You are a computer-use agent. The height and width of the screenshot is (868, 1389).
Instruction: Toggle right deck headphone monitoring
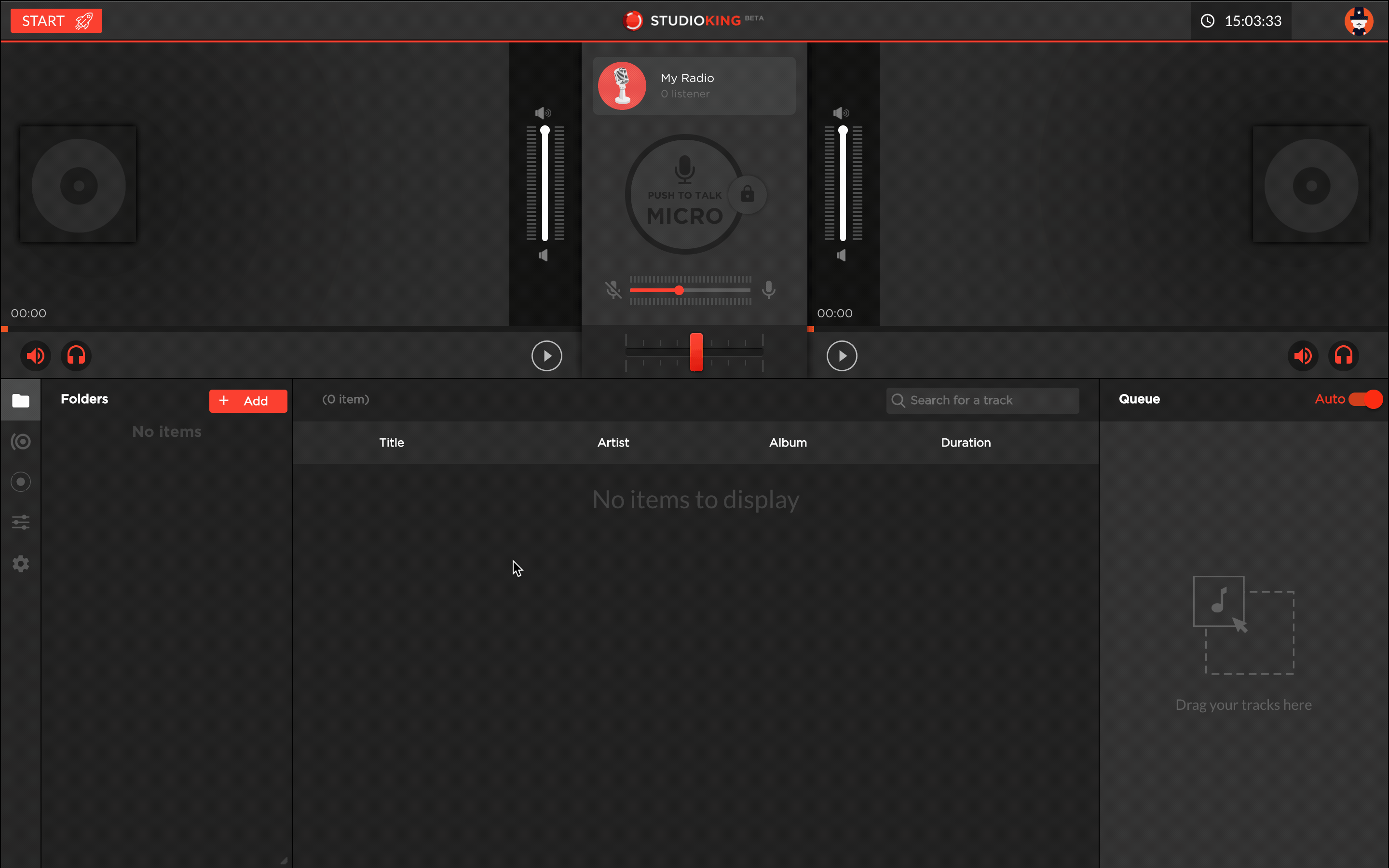[1344, 356]
